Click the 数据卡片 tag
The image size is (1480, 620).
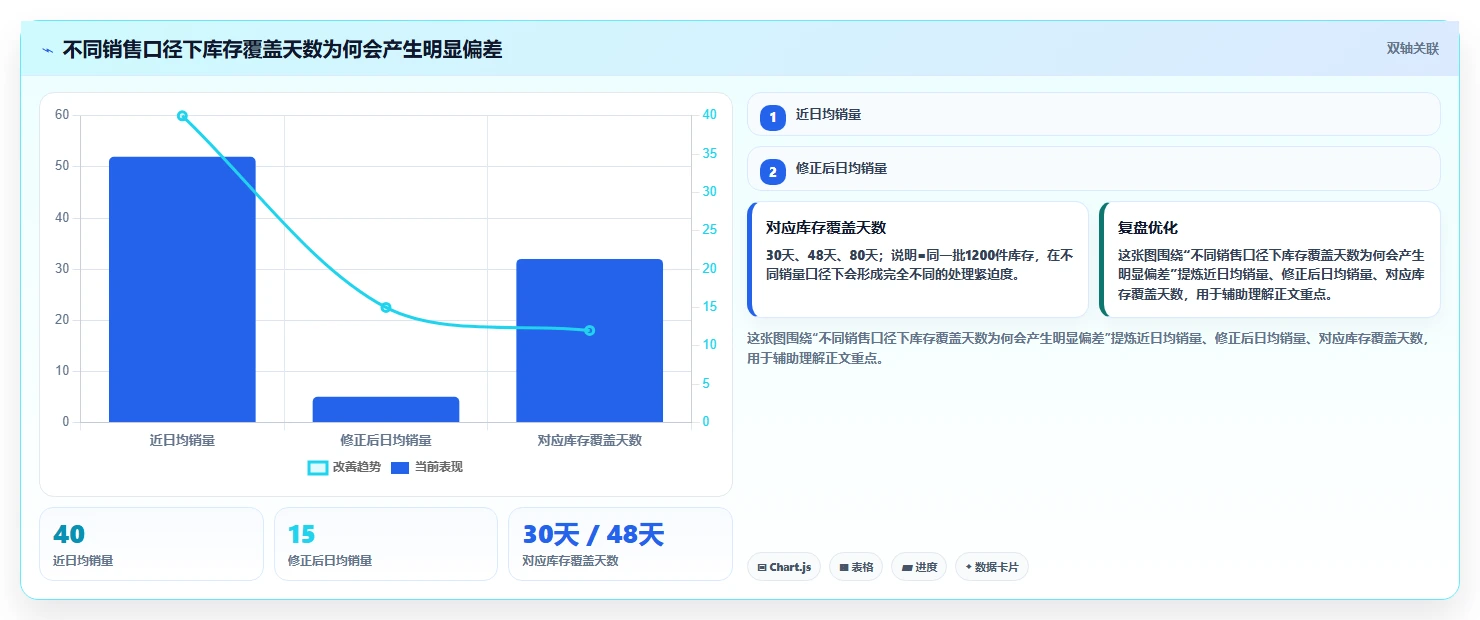(992, 567)
